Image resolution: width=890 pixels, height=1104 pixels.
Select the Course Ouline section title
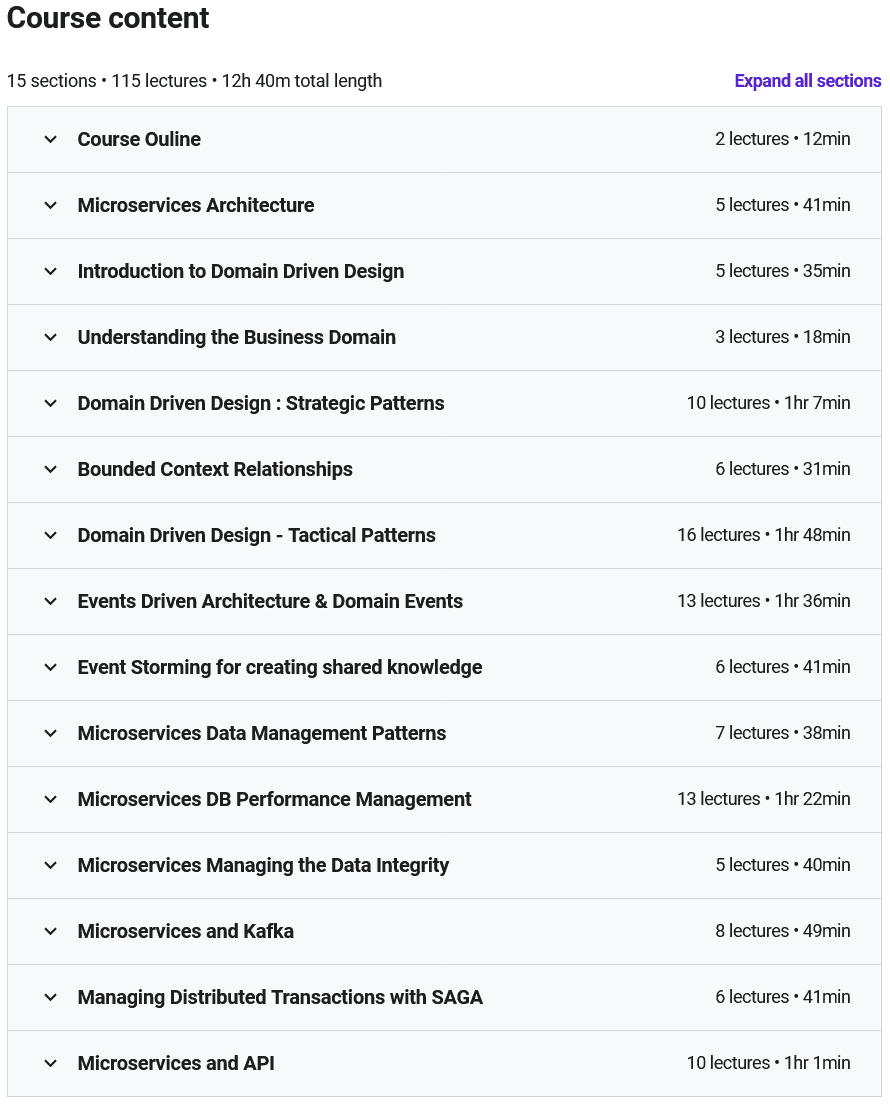pyautogui.click(x=139, y=139)
